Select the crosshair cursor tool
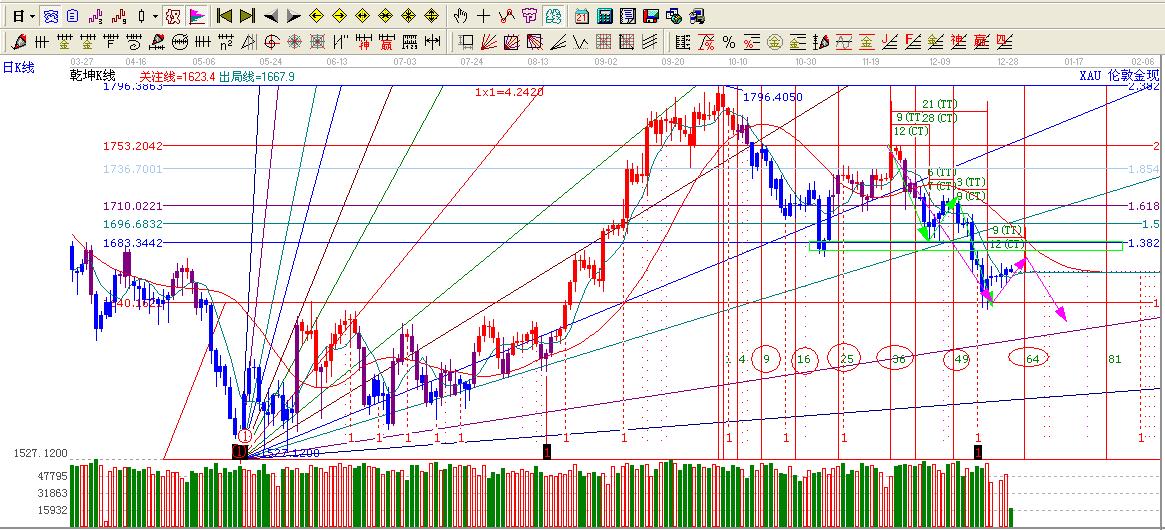 (483, 16)
